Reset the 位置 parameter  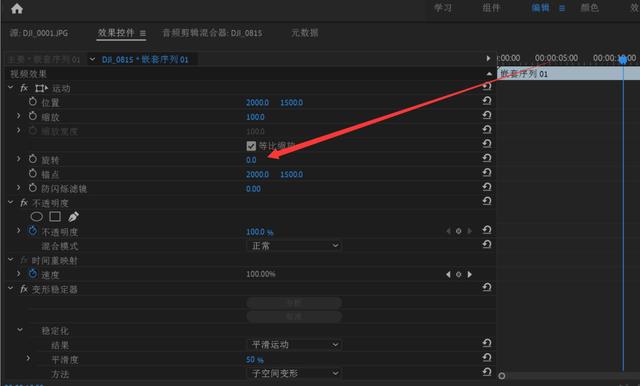[x=487, y=100]
